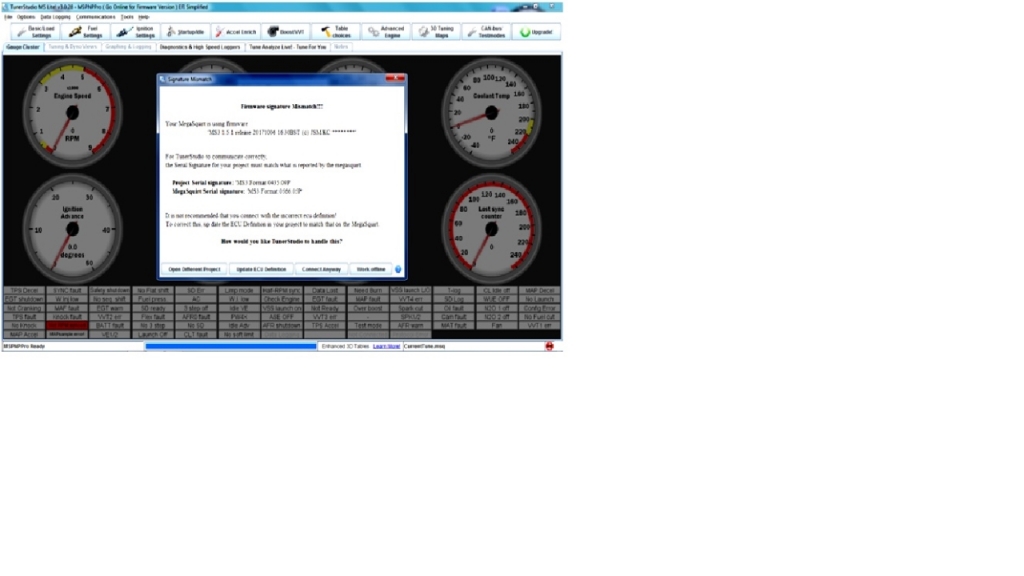Click the No Flat shift indicator
1024x576 pixels.
(153, 291)
